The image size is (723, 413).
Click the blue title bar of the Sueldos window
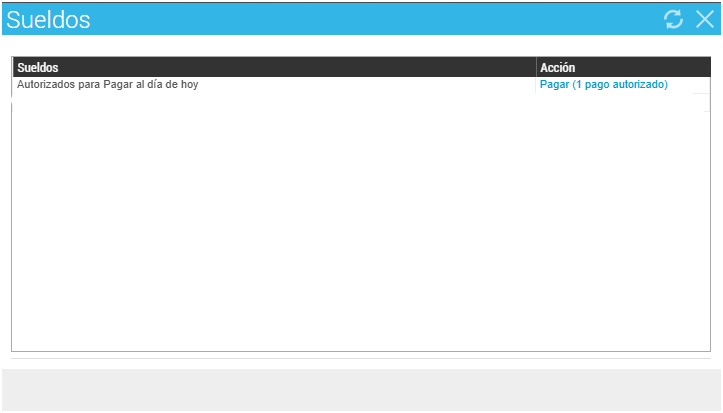tap(360, 19)
